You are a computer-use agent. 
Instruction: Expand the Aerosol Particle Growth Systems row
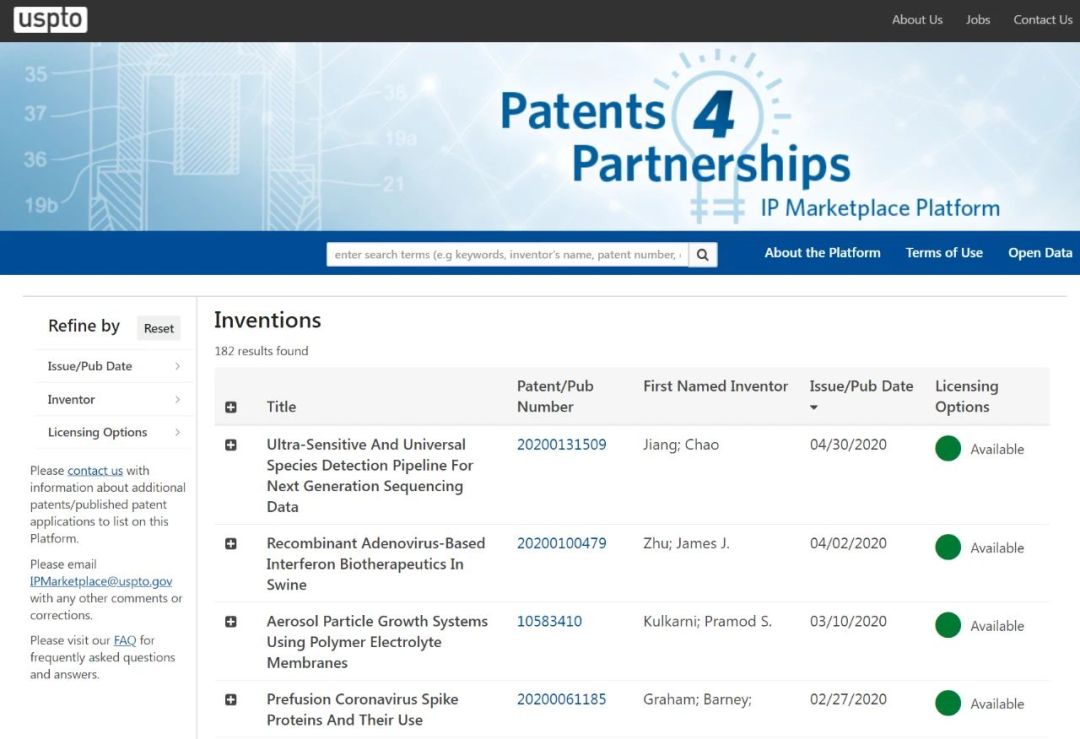coord(231,621)
